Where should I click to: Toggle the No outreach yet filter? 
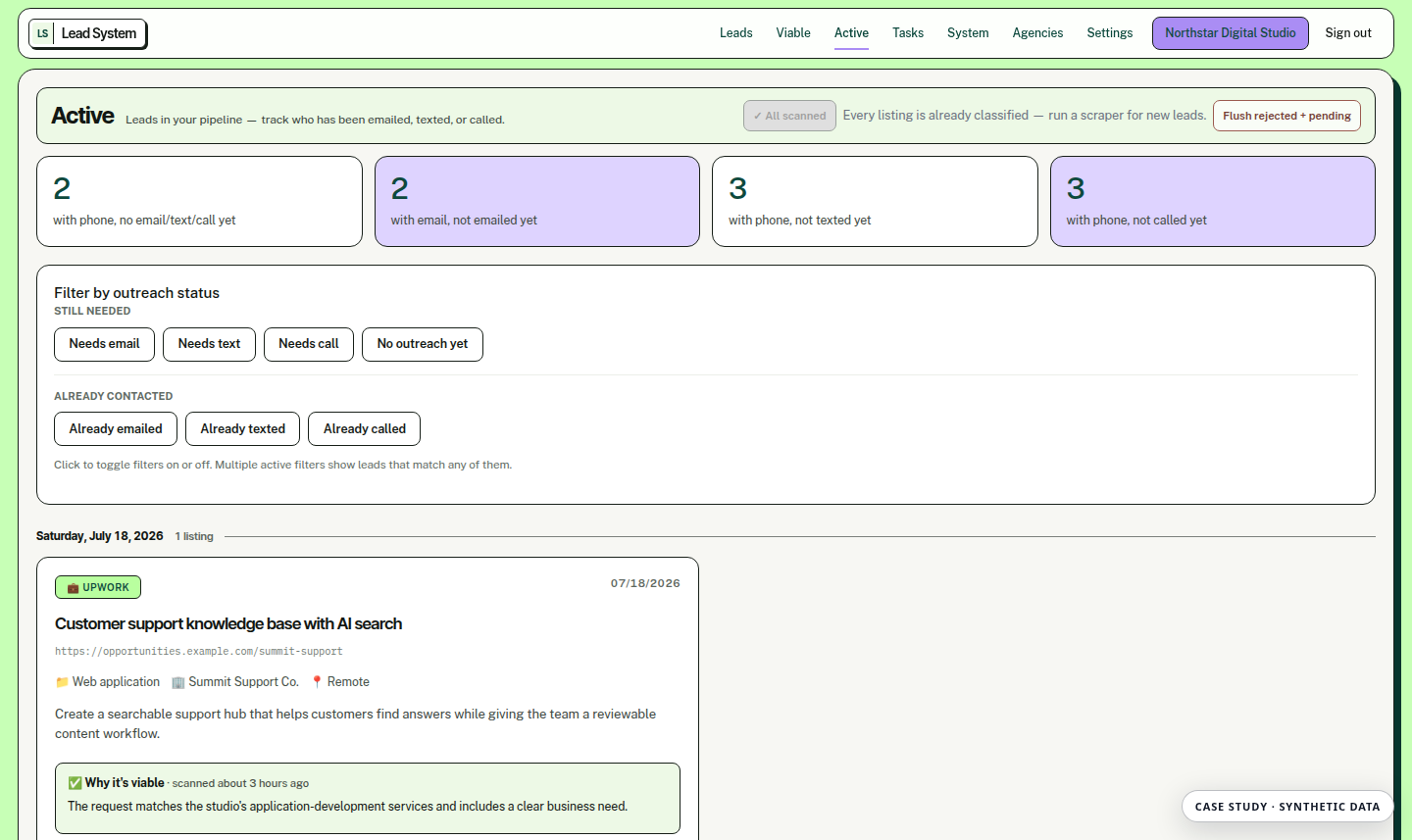[423, 344]
